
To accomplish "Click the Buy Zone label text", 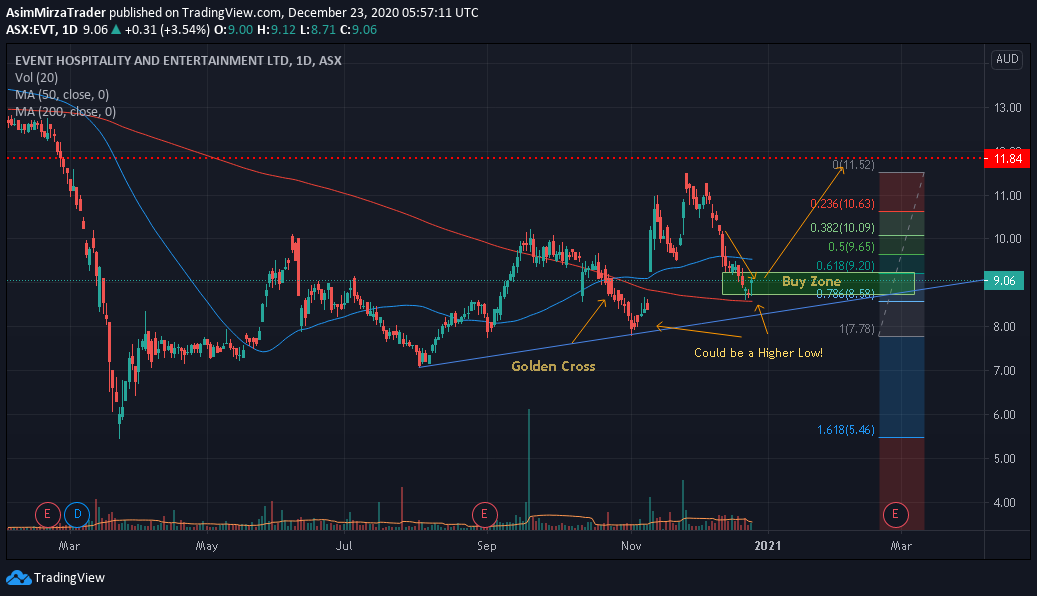I will point(811,281).
